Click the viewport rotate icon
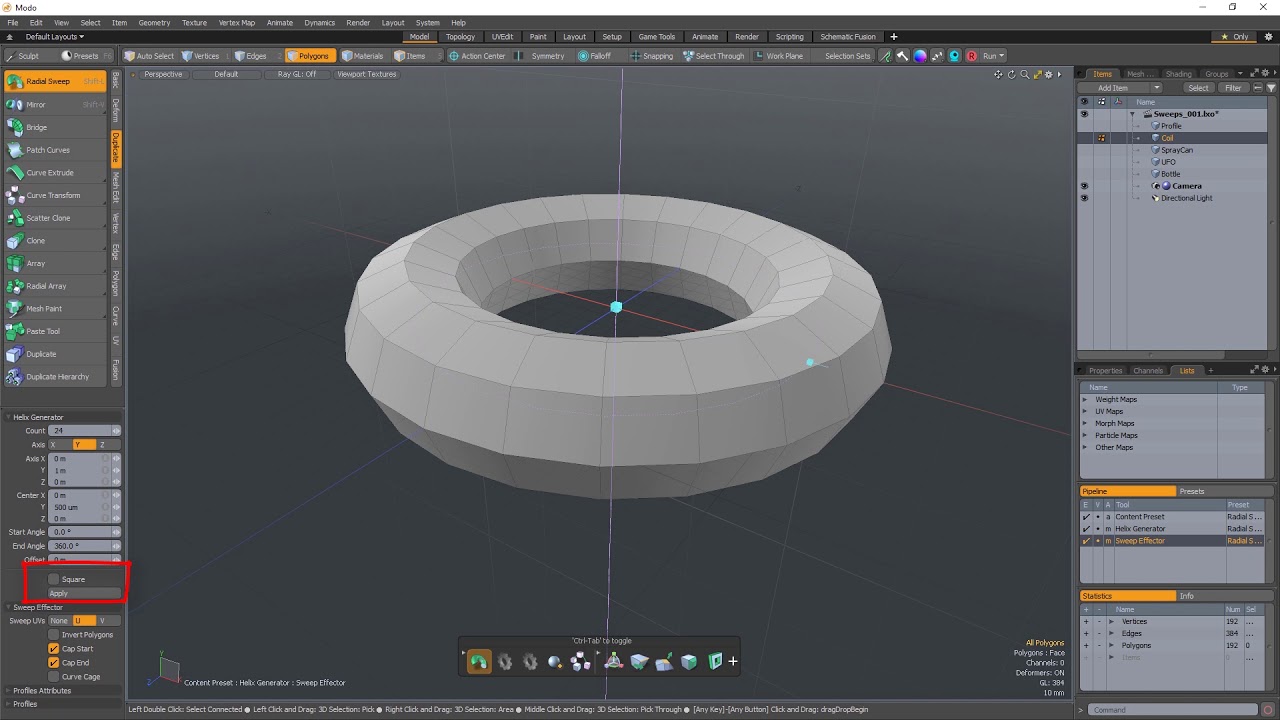1280x720 pixels. click(x=1011, y=74)
